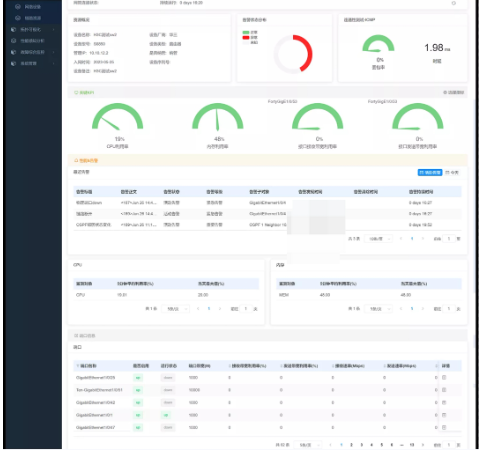The height and width of the screenshot is (450, 481).
Task: Click the 'CPU' row in the CPU table
Action: pyautogui.click(x=166, y=295)
